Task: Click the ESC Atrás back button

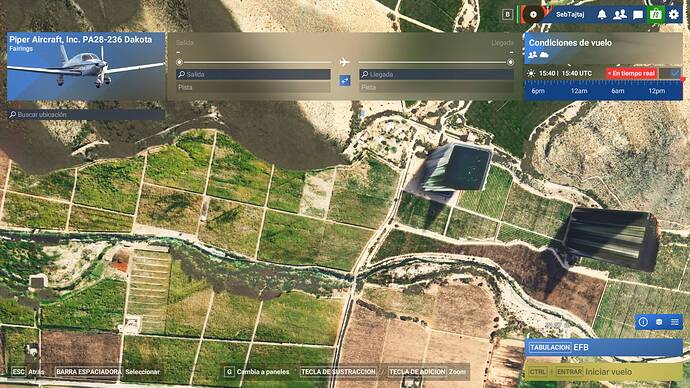Action: click(x=28, y=372)
